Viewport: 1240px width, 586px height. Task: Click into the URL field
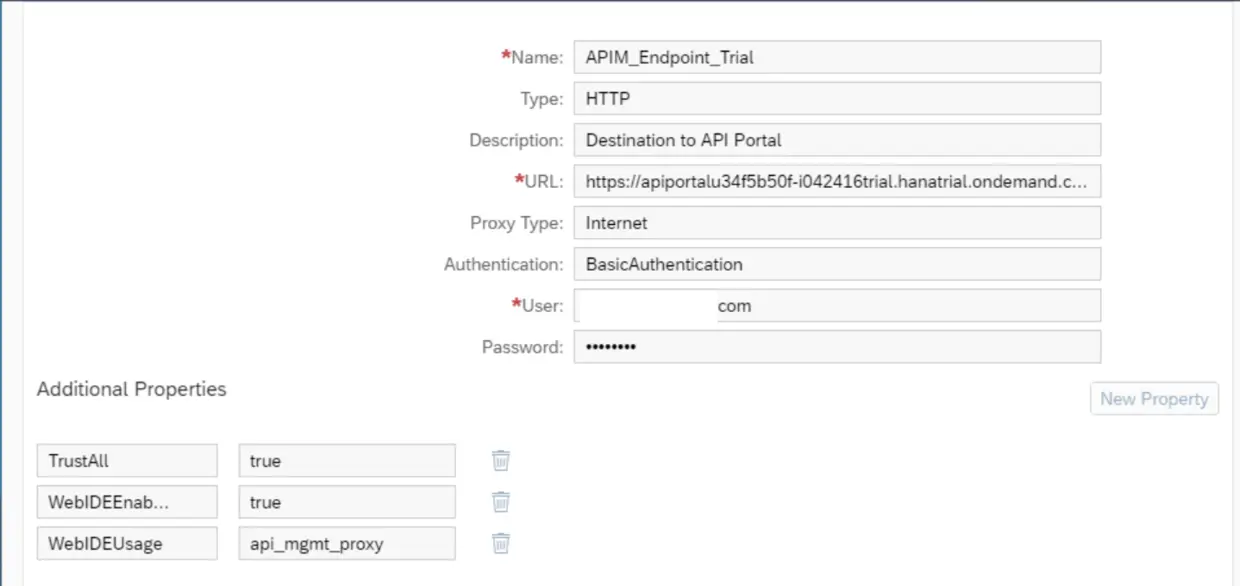[837, 182]
